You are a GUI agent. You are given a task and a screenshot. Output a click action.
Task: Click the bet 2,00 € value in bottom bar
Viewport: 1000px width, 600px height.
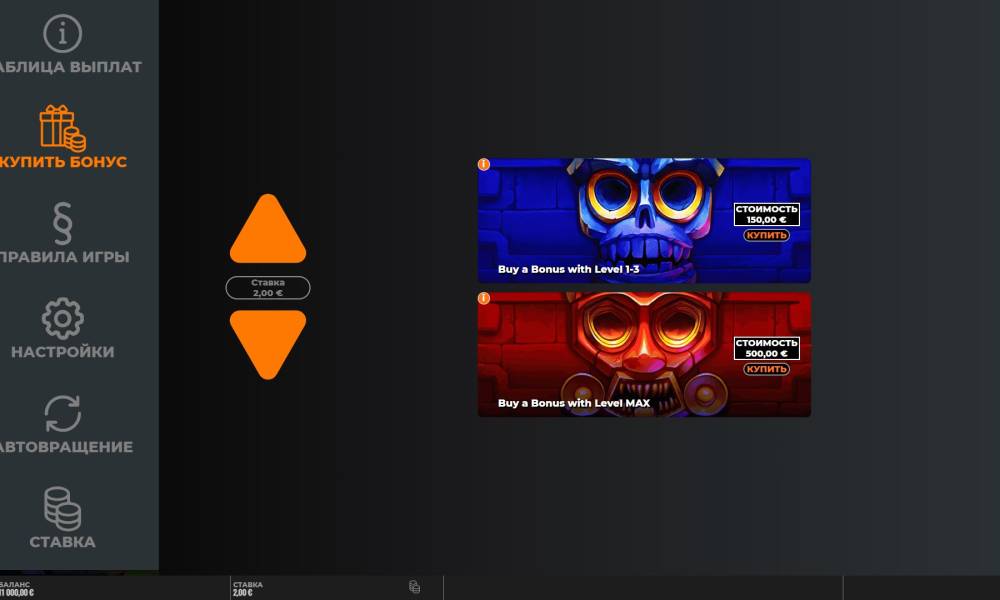pos(243,593)
